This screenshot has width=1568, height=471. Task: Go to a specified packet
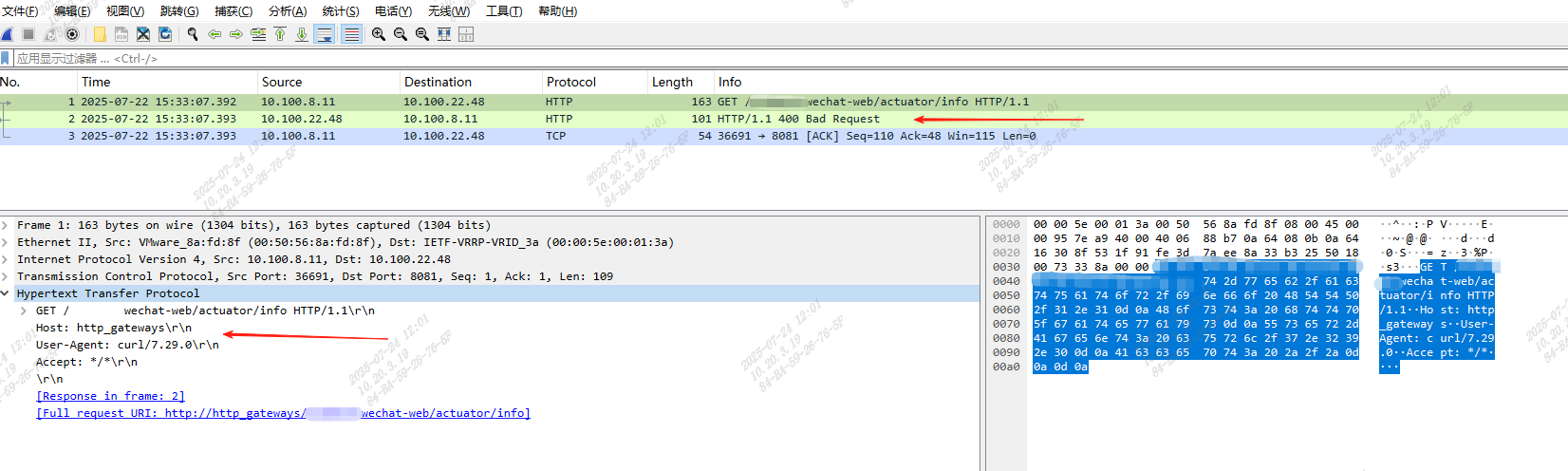[258, 34]
